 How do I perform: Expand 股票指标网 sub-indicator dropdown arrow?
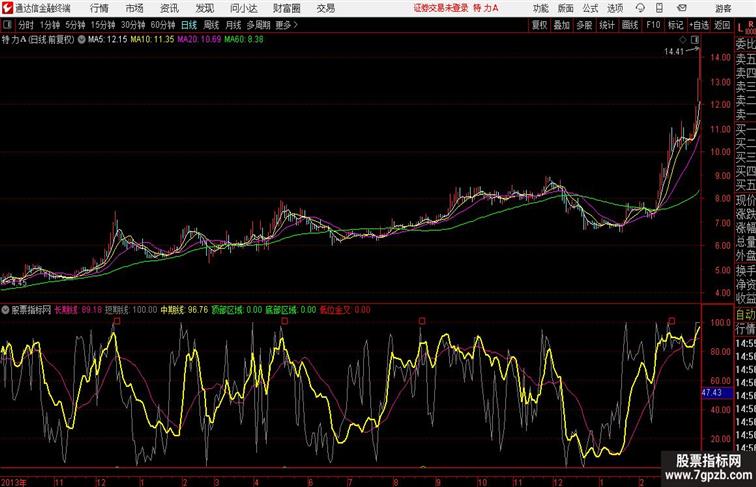[x=5, y=310]
